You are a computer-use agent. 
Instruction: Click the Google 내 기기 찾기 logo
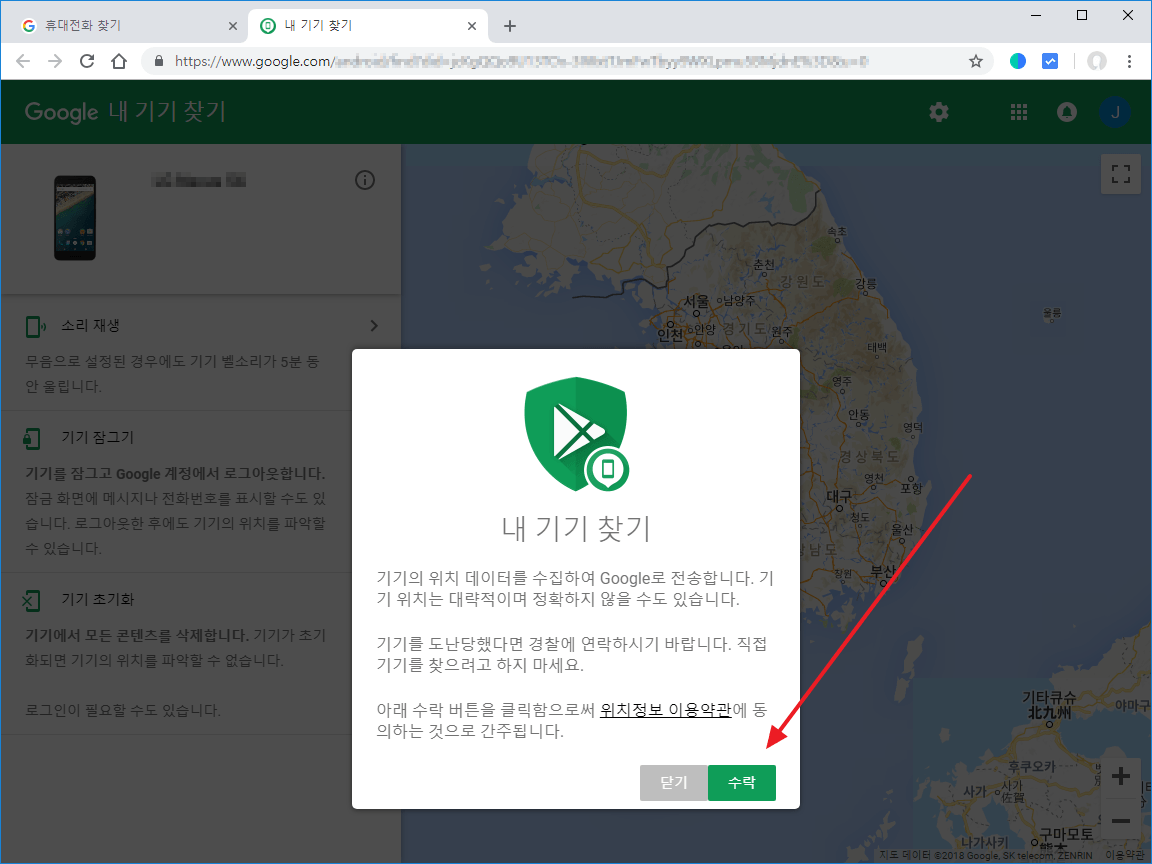point(125,112)
